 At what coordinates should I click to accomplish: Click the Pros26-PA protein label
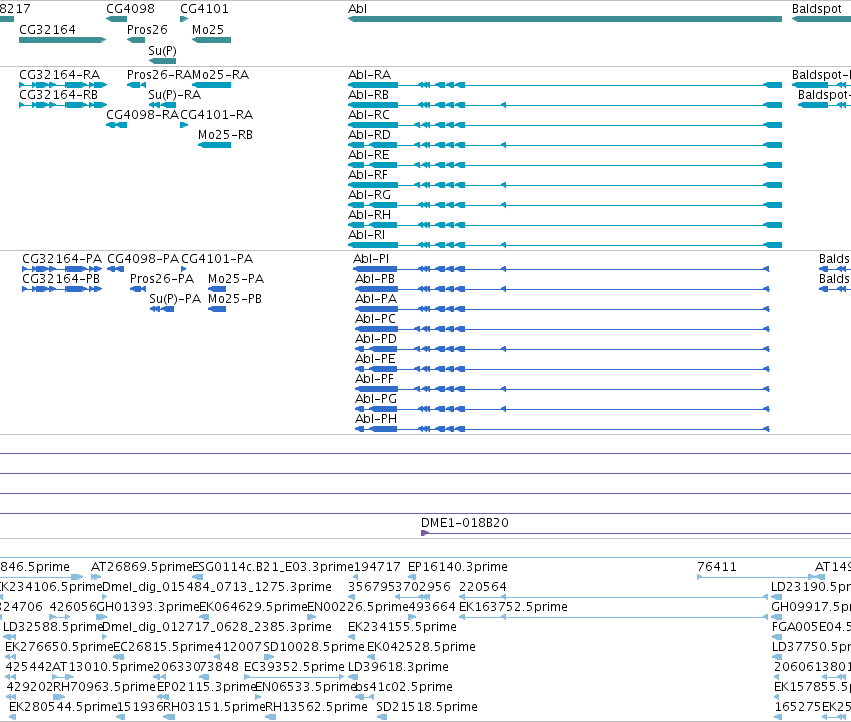pos(162,278)
